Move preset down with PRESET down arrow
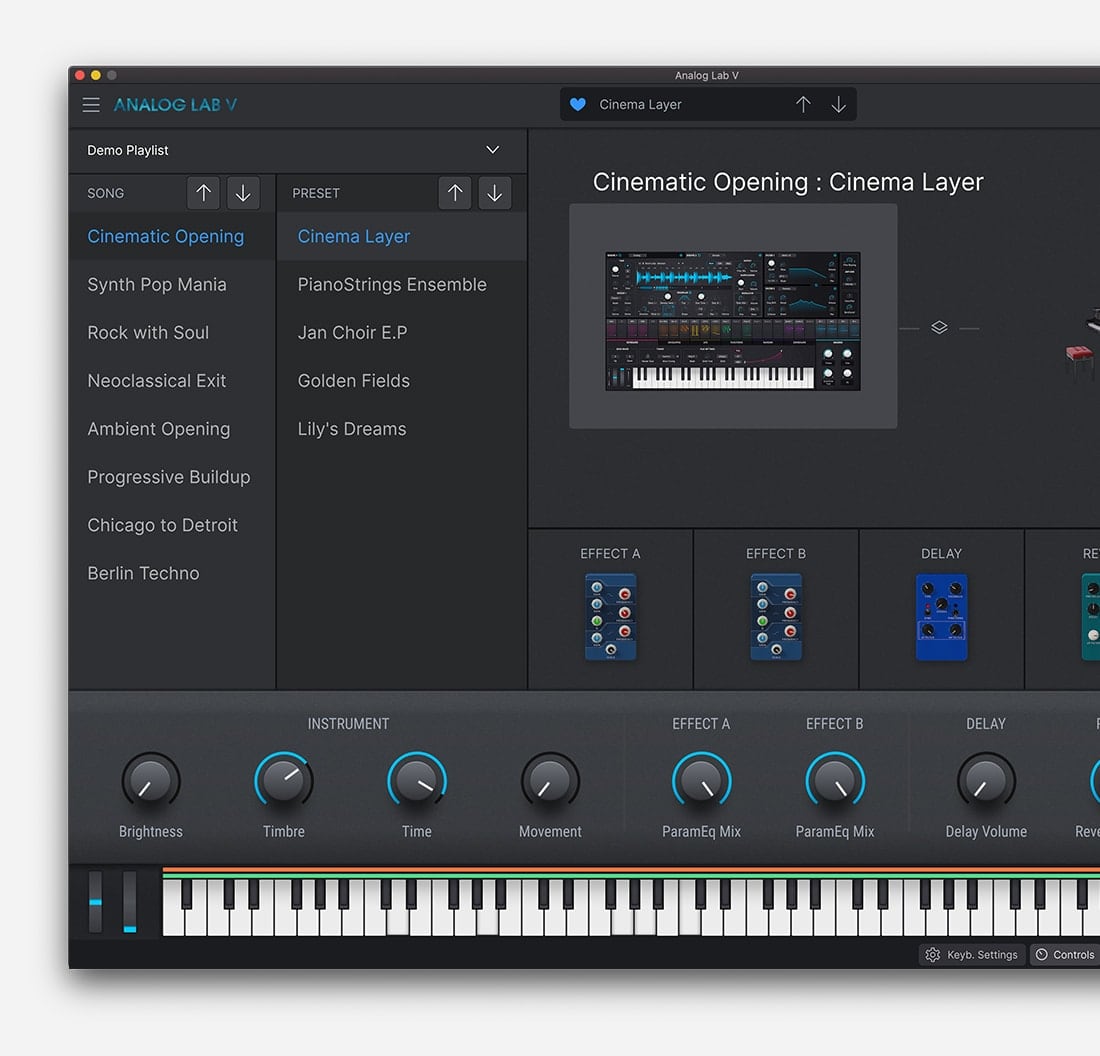Viewport: 1100px width, 1056px height. tap(495, 193)
